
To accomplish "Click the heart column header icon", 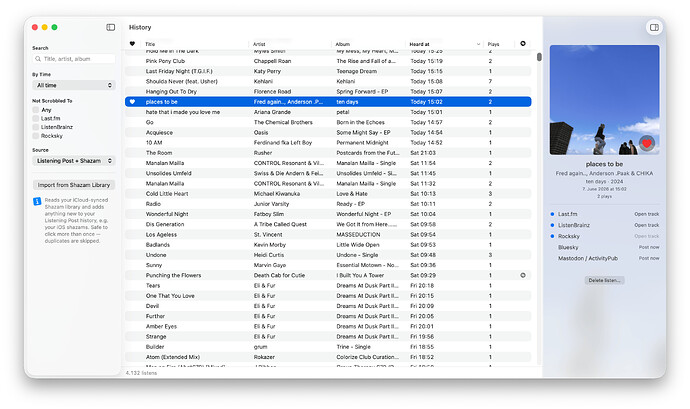I will (132, 44).
